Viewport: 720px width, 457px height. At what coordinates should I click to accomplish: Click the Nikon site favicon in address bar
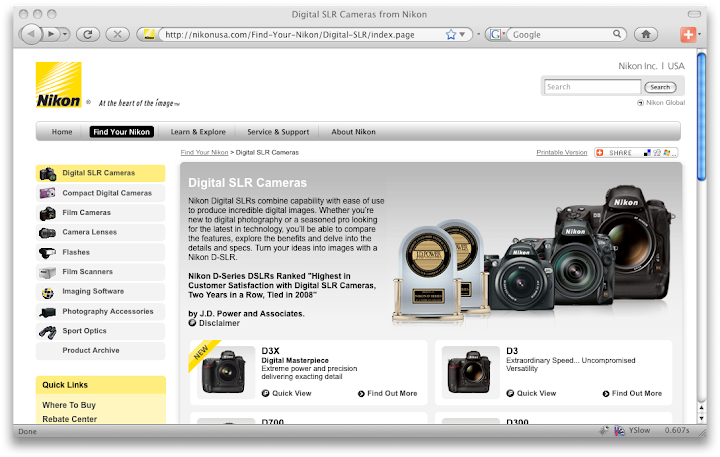pos(149,34)
